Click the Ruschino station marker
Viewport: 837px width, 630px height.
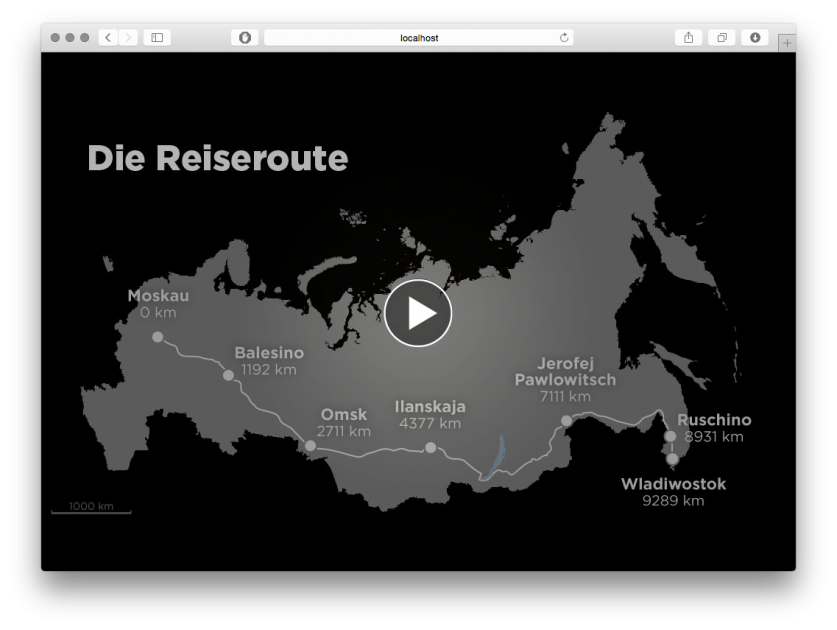670,436
